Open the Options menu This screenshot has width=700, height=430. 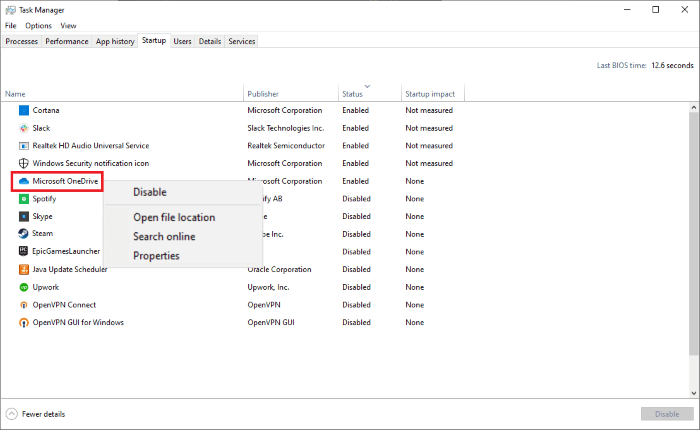click(x=38, y=25)
